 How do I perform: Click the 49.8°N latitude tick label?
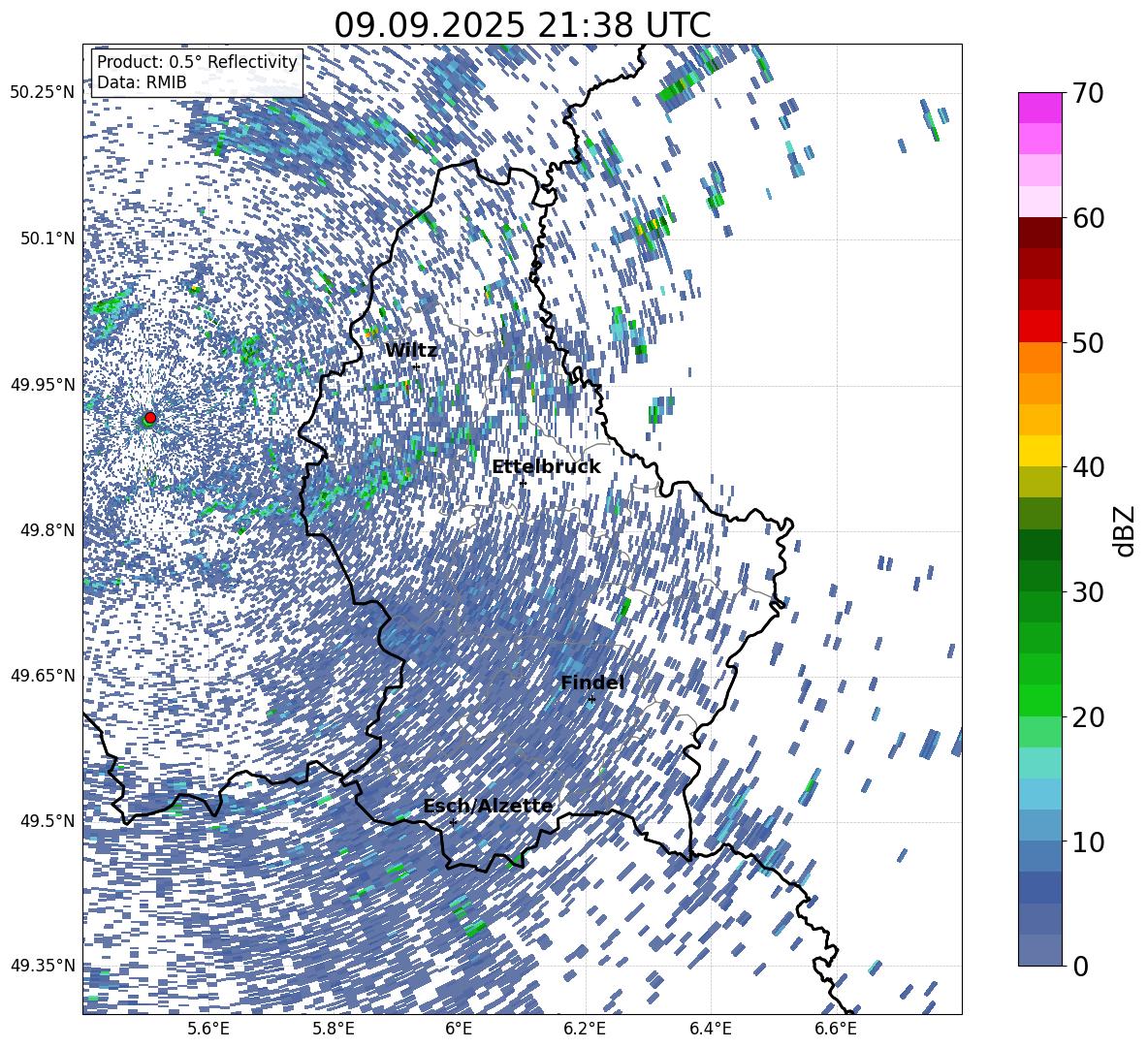[48, 530]
